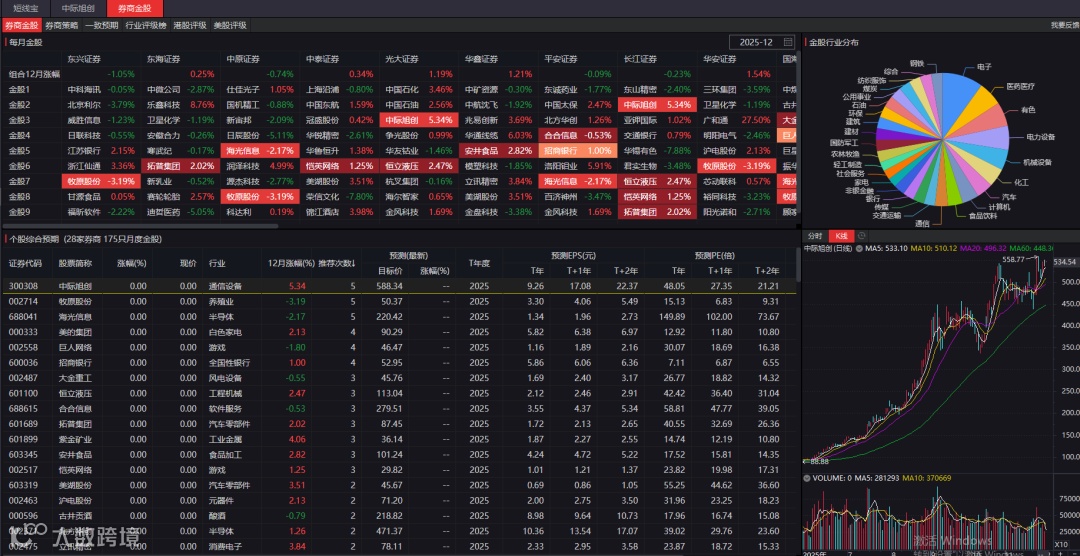
Task: Sort by 行业 column header
Action: point(217,263)
